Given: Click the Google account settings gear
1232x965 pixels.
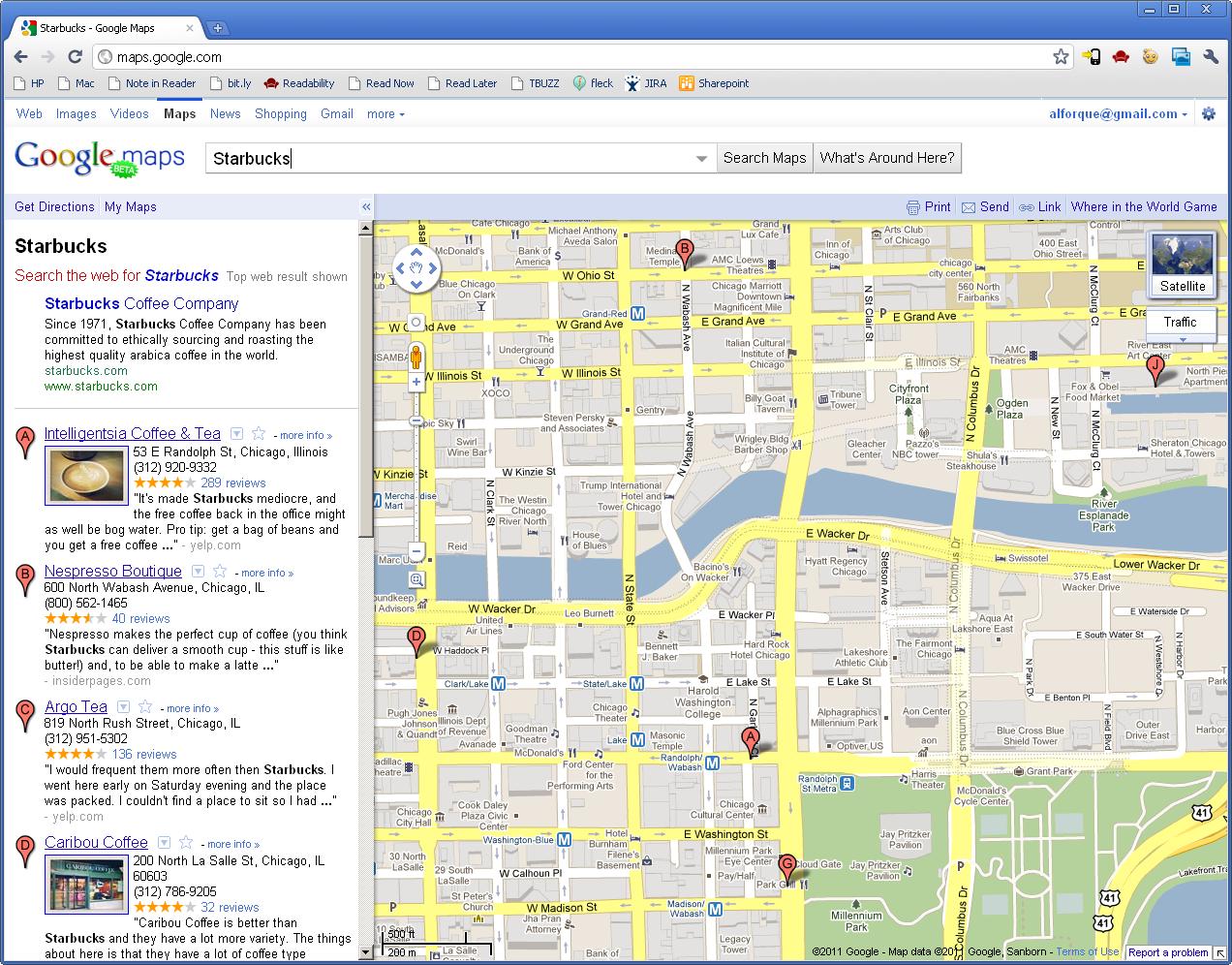Looking at the screenshot, I should click(x=1209, y=113).
